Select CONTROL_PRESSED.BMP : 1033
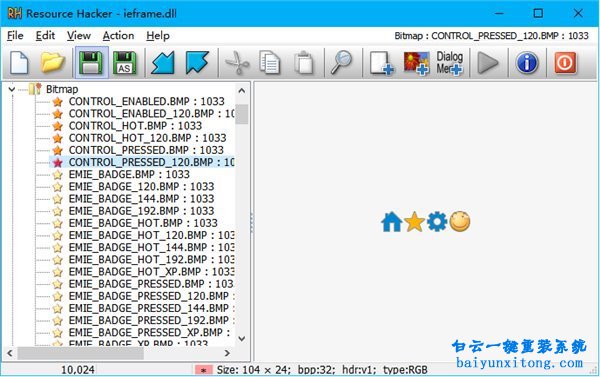Screen dimensions: 600x377 [x=146, y=150]
